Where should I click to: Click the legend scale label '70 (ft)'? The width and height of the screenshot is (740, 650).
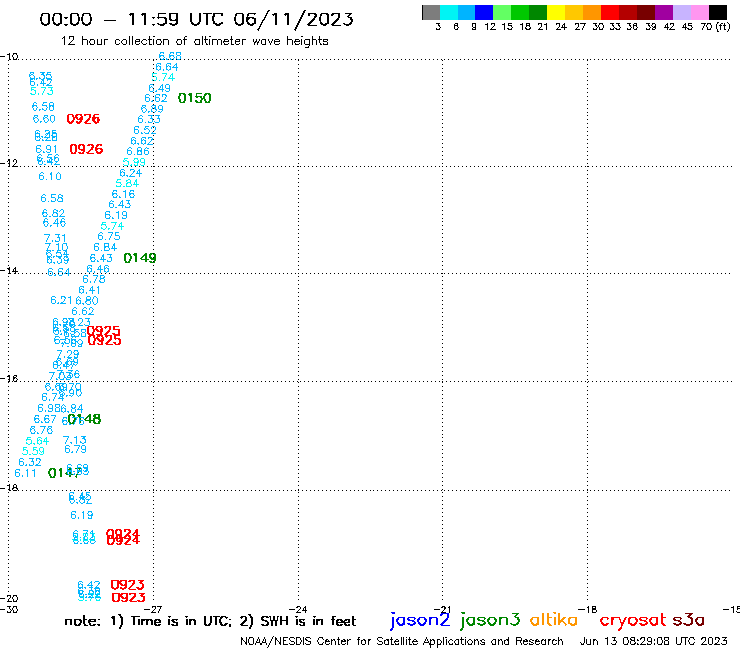point(715,27)
